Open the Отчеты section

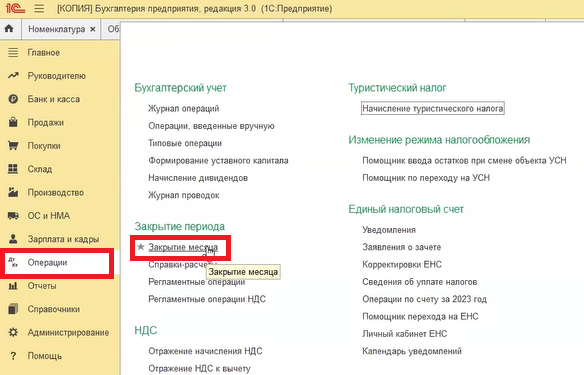(42, 286)
